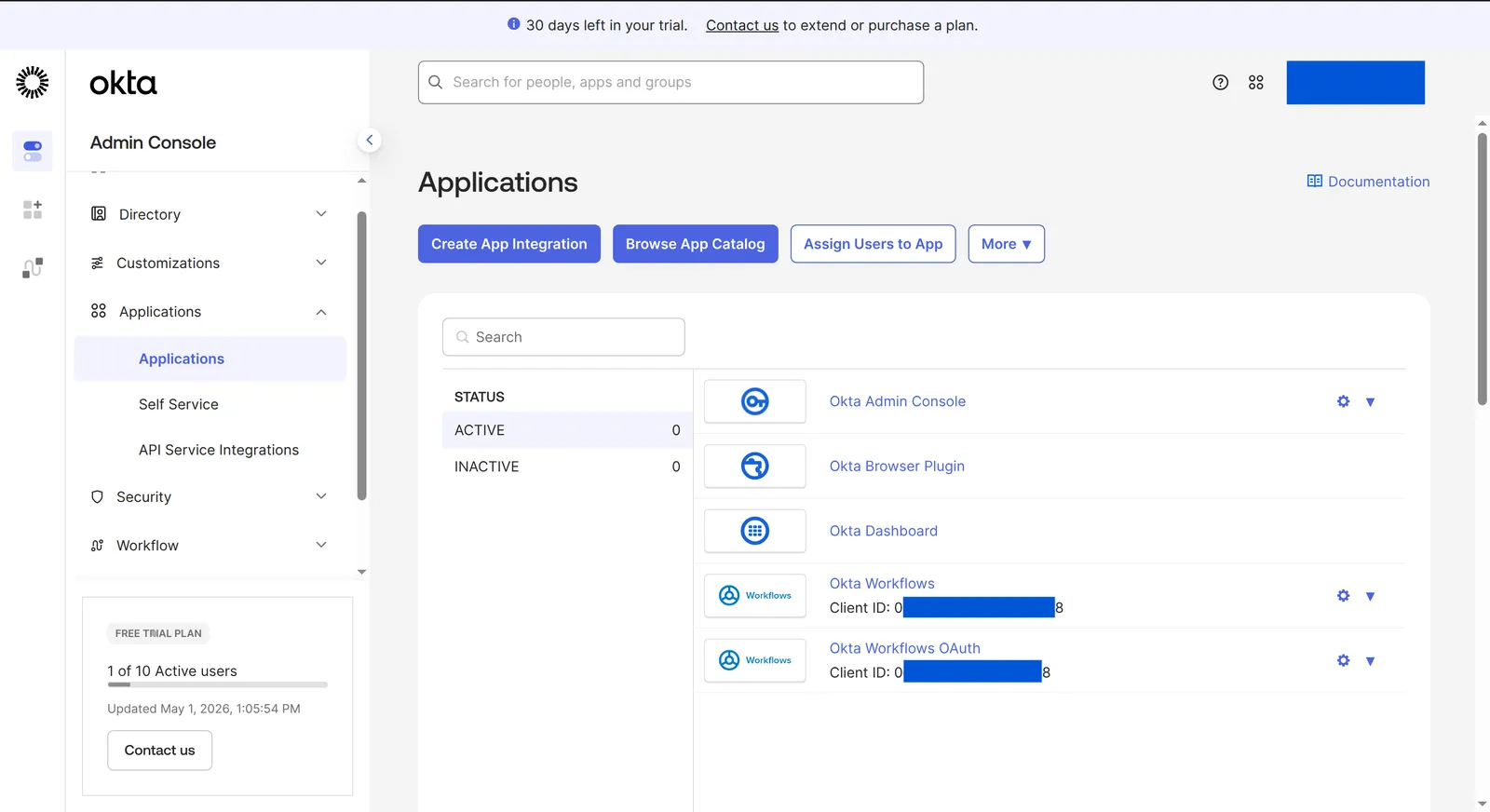Screen dimensions: 1490x812
Task: Open dropdown arrow for Okta Workflows row
Action: [1371, 596]
